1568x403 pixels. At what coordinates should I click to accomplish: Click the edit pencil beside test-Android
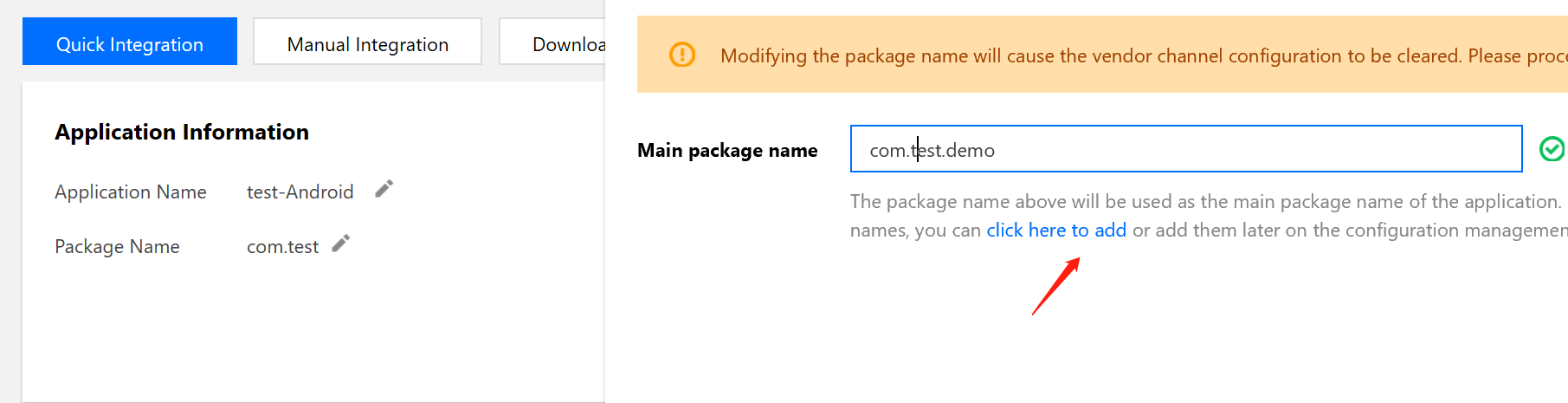tap(384, 189)
